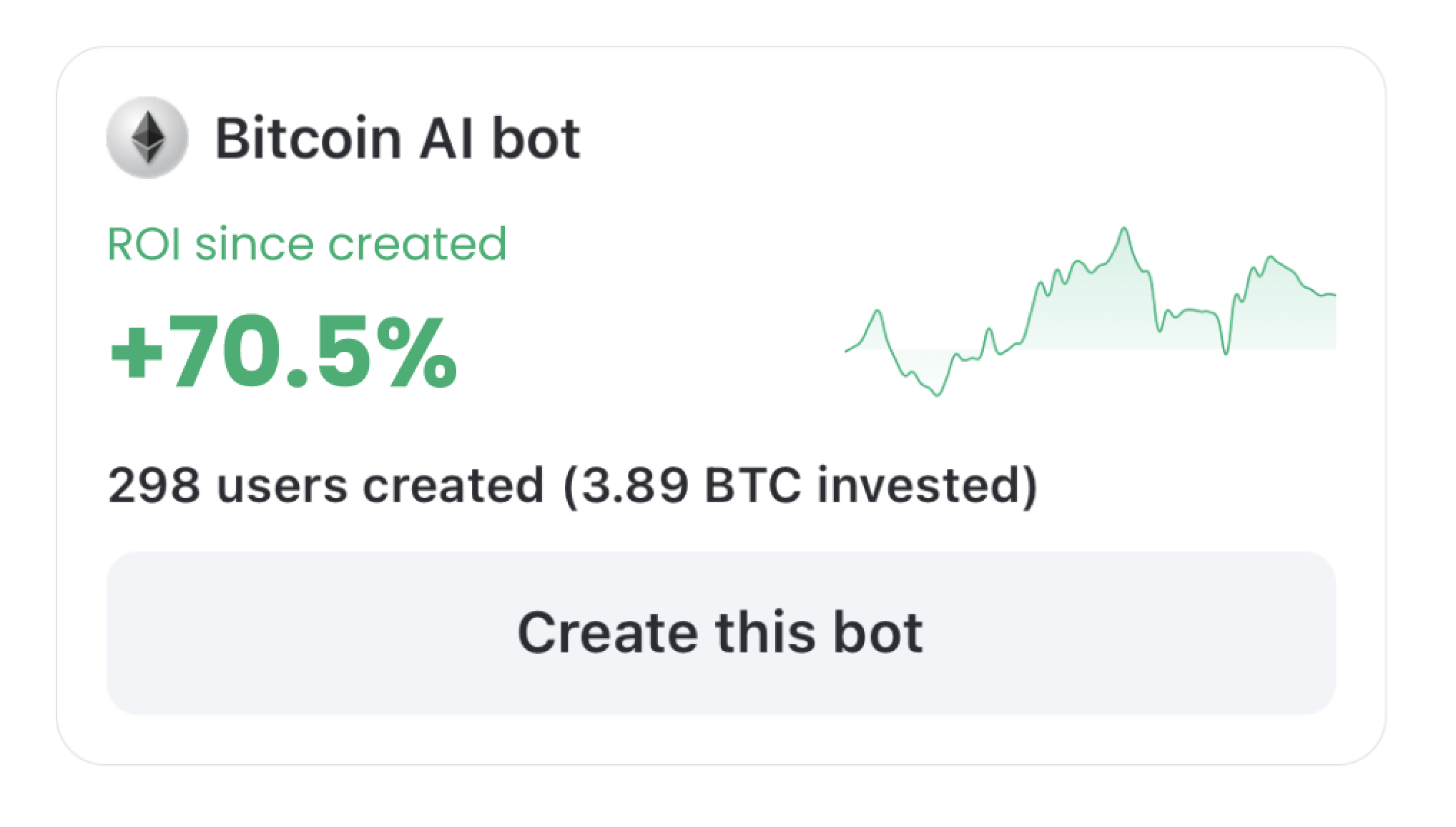This screenshot has height=827, width=1456.
Task: Click the lowest trough of the sparkline
Action: point(938,394)
